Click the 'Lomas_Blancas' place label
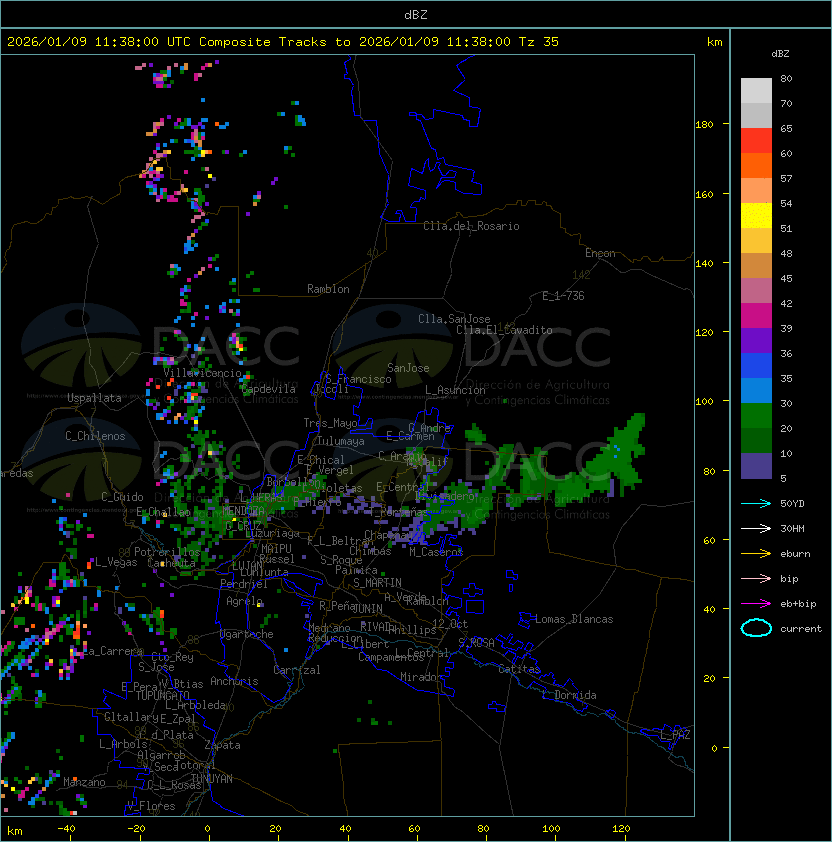This screenshot has height=842, width=832. pyautogui.click(x=574, y=619)
